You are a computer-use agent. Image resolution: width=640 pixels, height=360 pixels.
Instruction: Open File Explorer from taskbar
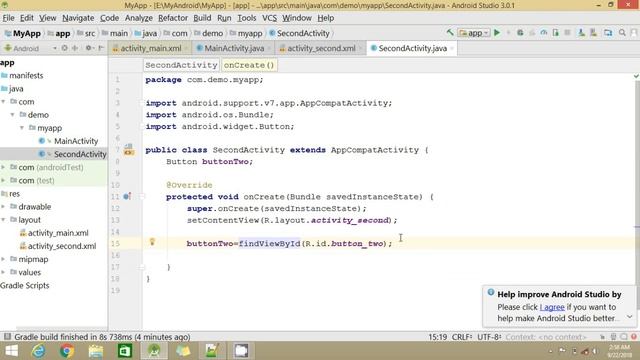click(96, 351)
